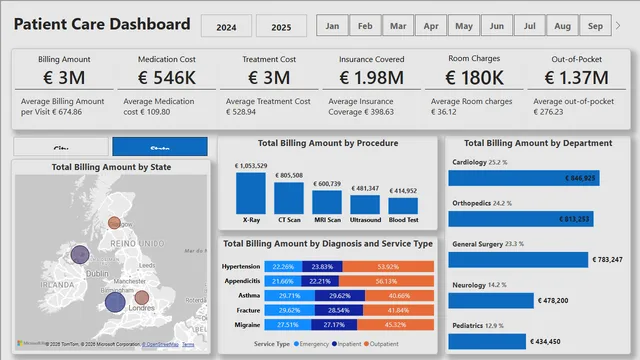Click the Outpatient legend color dot
Screen dimensions: 640x360
pyautogui.click(x=366, y=344)
